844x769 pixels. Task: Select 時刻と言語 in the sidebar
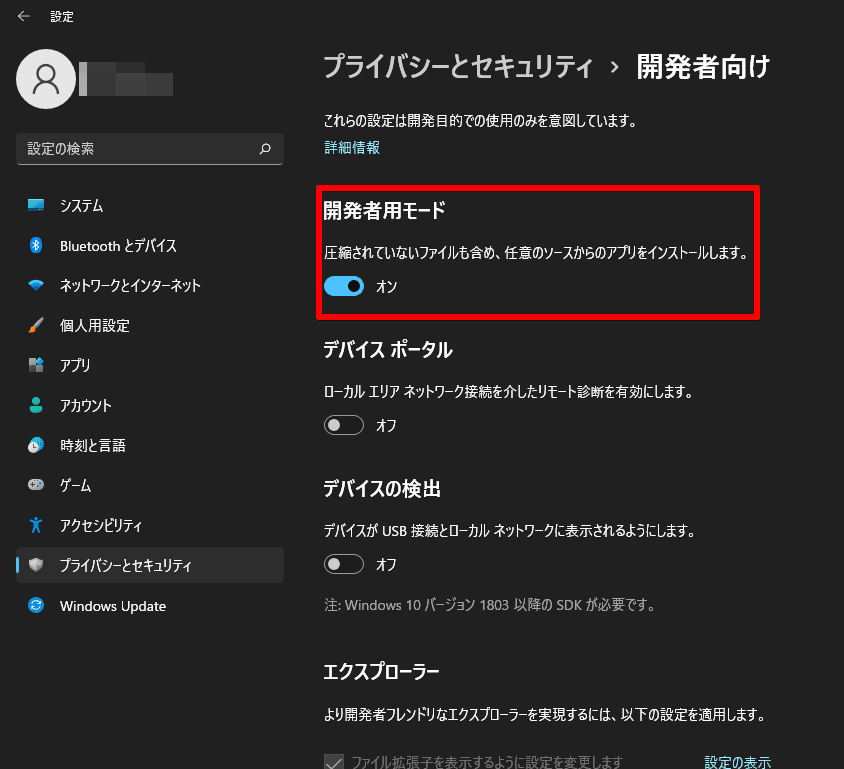[92, 446]
